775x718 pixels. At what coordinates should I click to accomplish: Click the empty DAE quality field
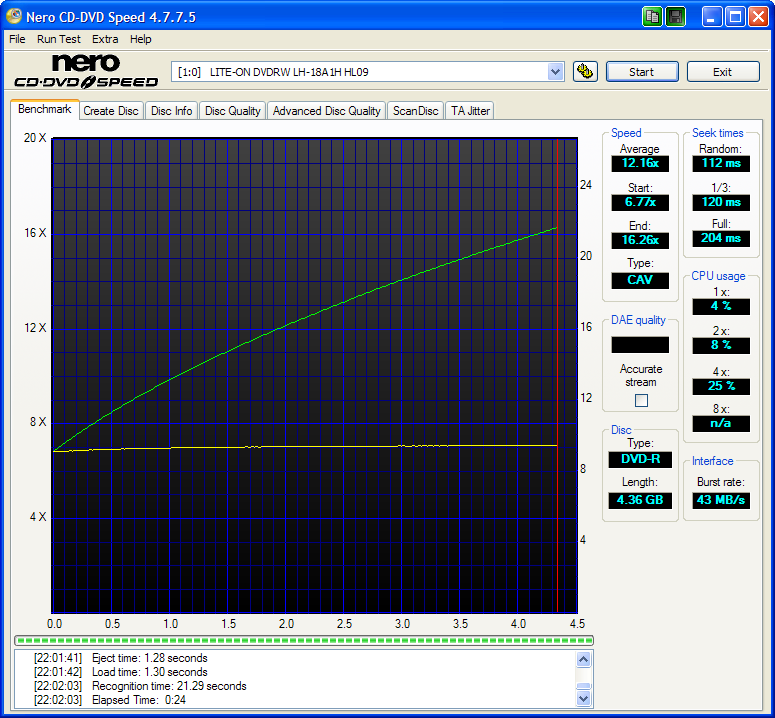[x=640, y=345]
